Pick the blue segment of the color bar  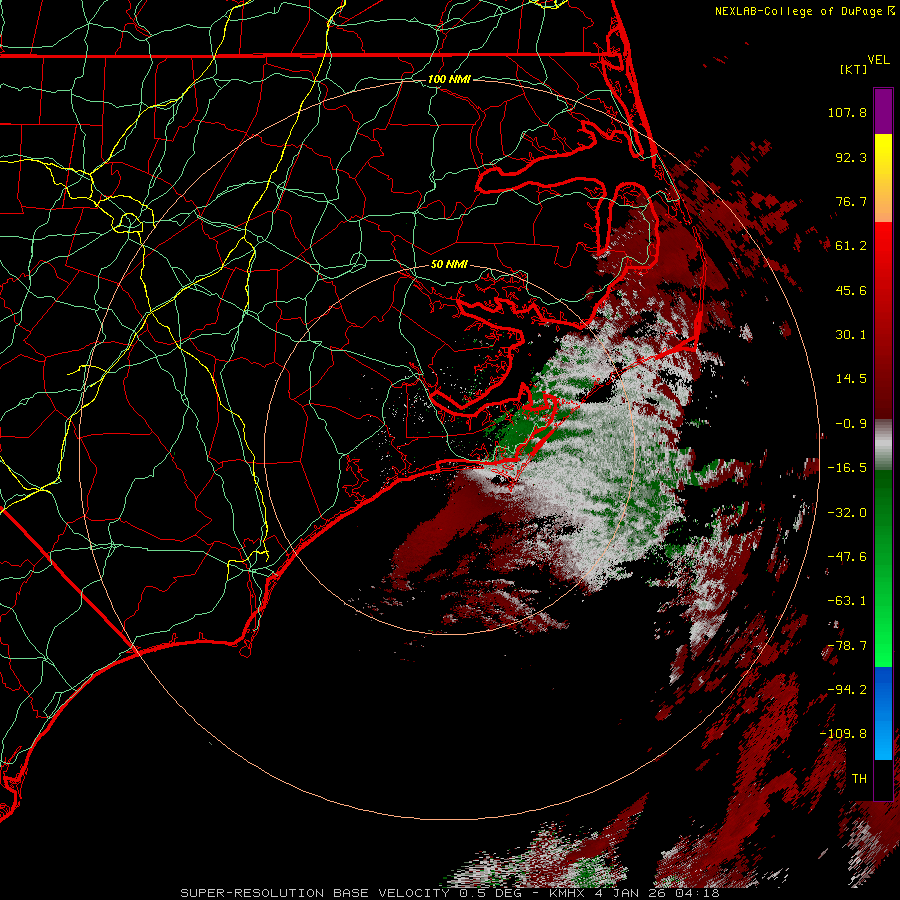coord(883,713)
